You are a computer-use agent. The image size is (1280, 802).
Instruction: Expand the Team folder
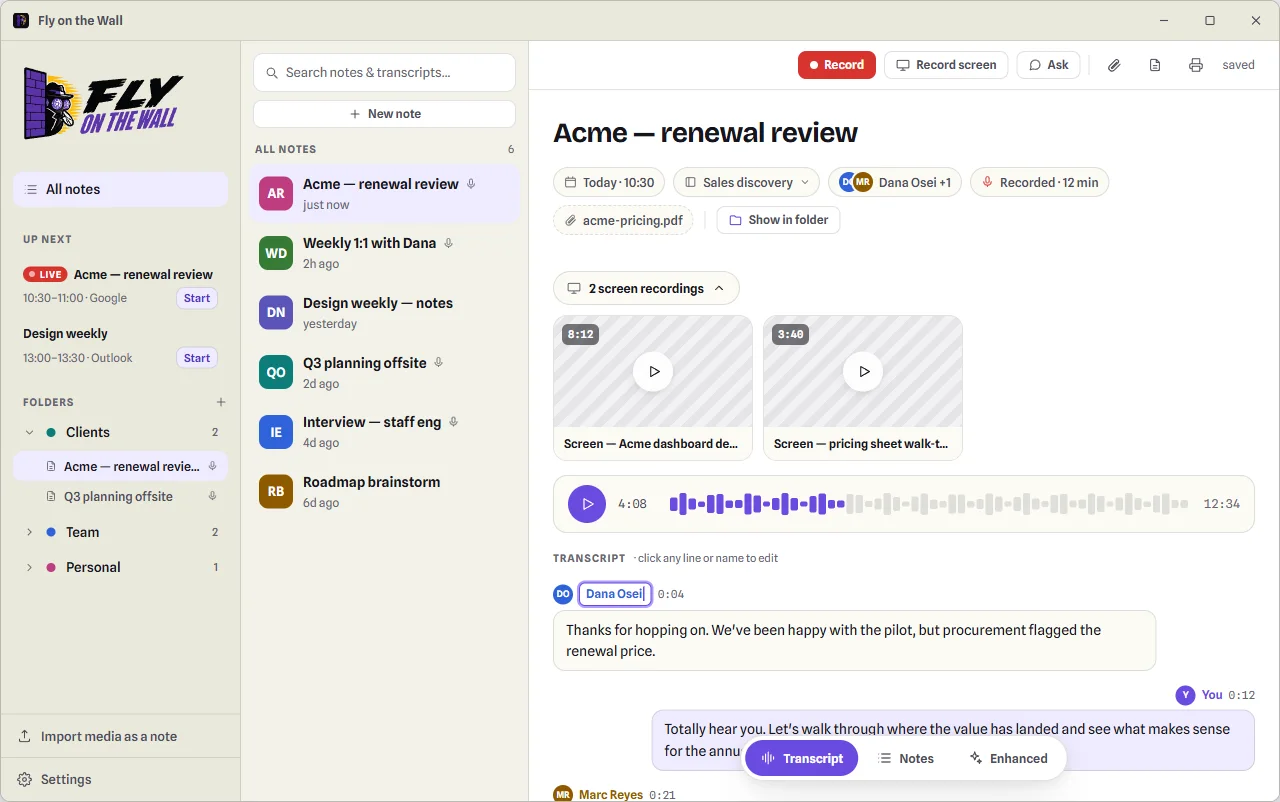(29, 532)
